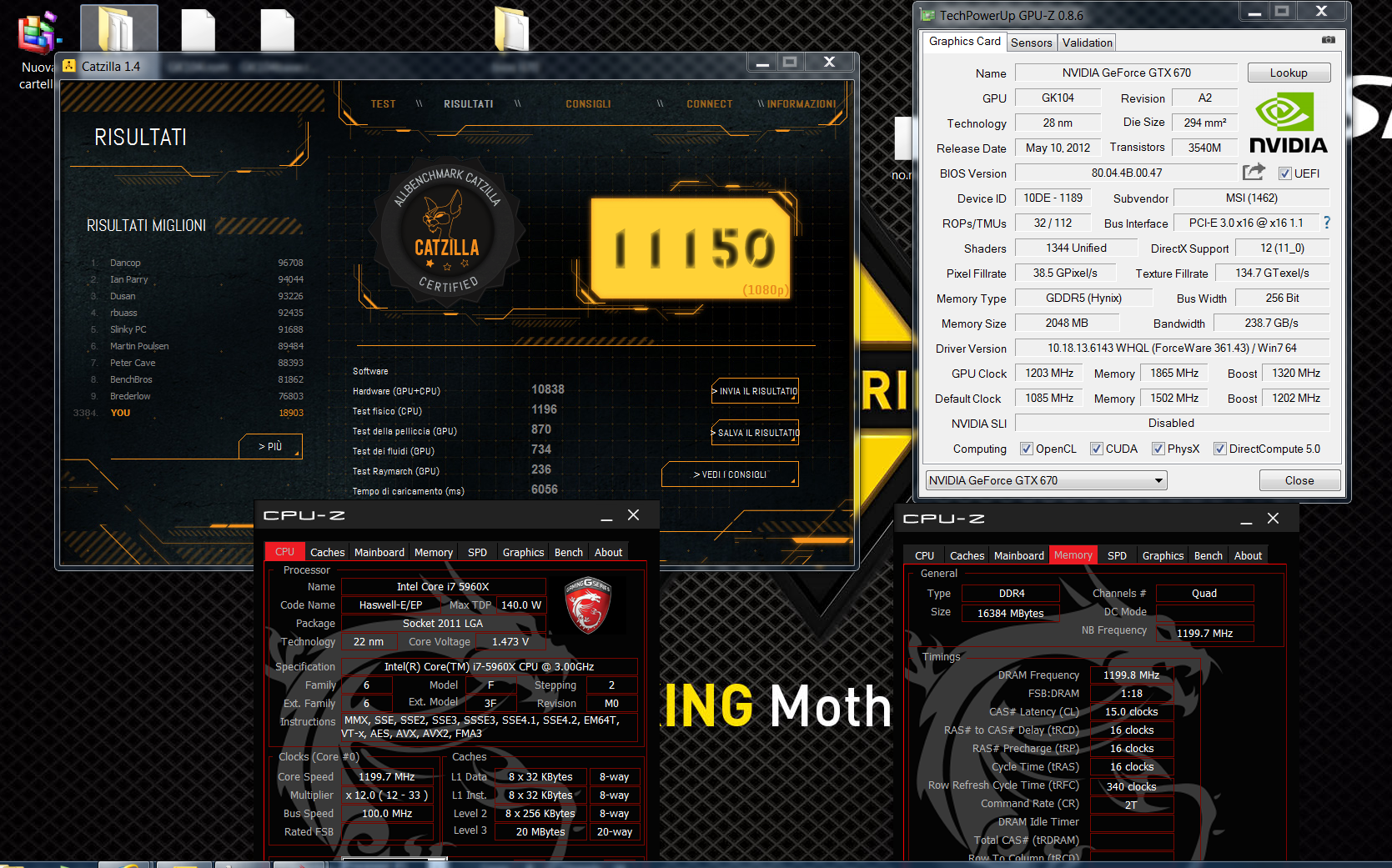
Task: Select the folder icon above Catzilla window
Action: point(512,29)
